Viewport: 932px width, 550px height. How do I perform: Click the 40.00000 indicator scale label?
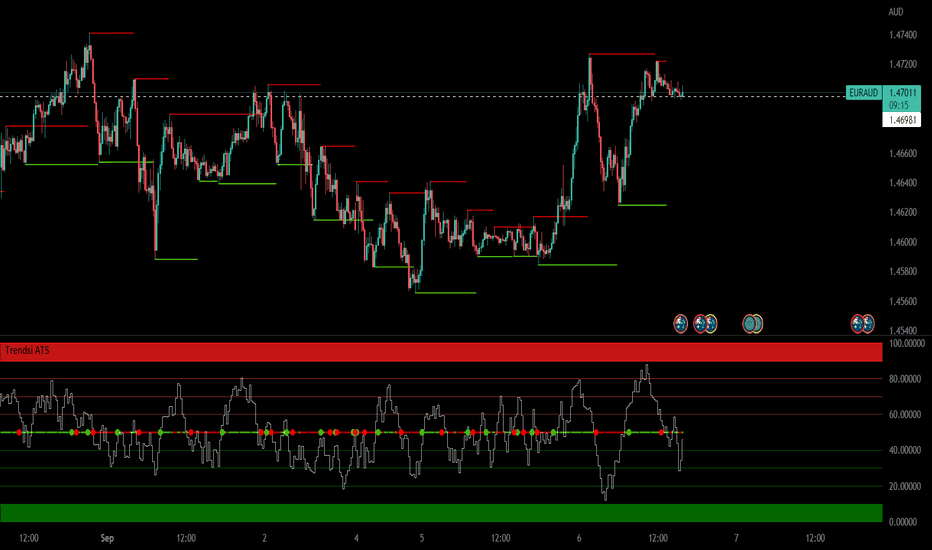coord(906,450)
